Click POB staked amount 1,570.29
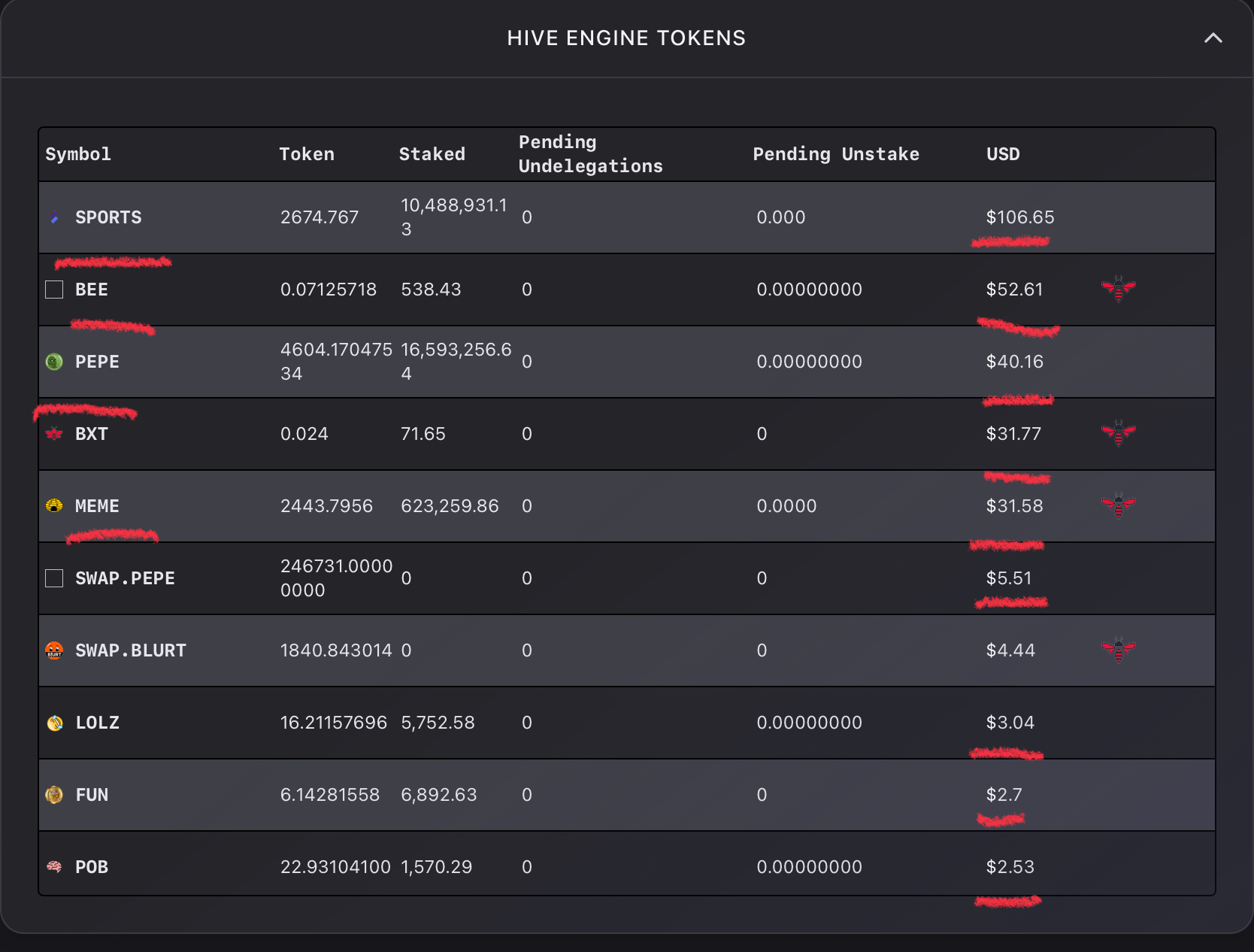Viewport: 1254px width, 952px height. (x=437, y=867)
